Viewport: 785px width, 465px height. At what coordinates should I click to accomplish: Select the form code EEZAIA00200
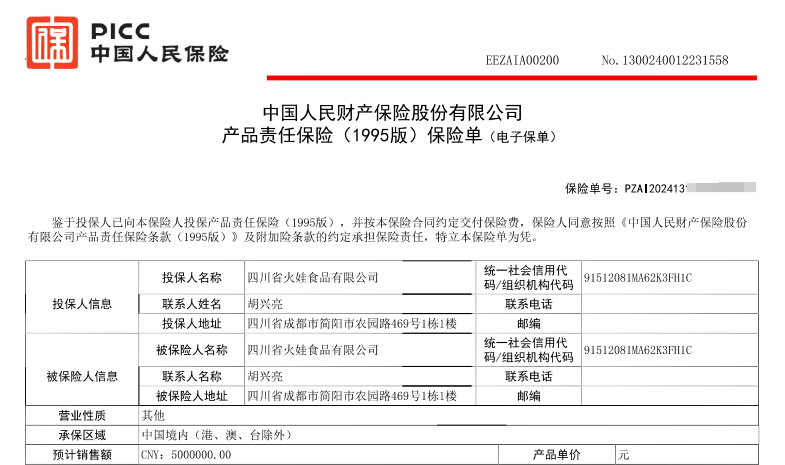pyautogui.click(x=522, y=61)
